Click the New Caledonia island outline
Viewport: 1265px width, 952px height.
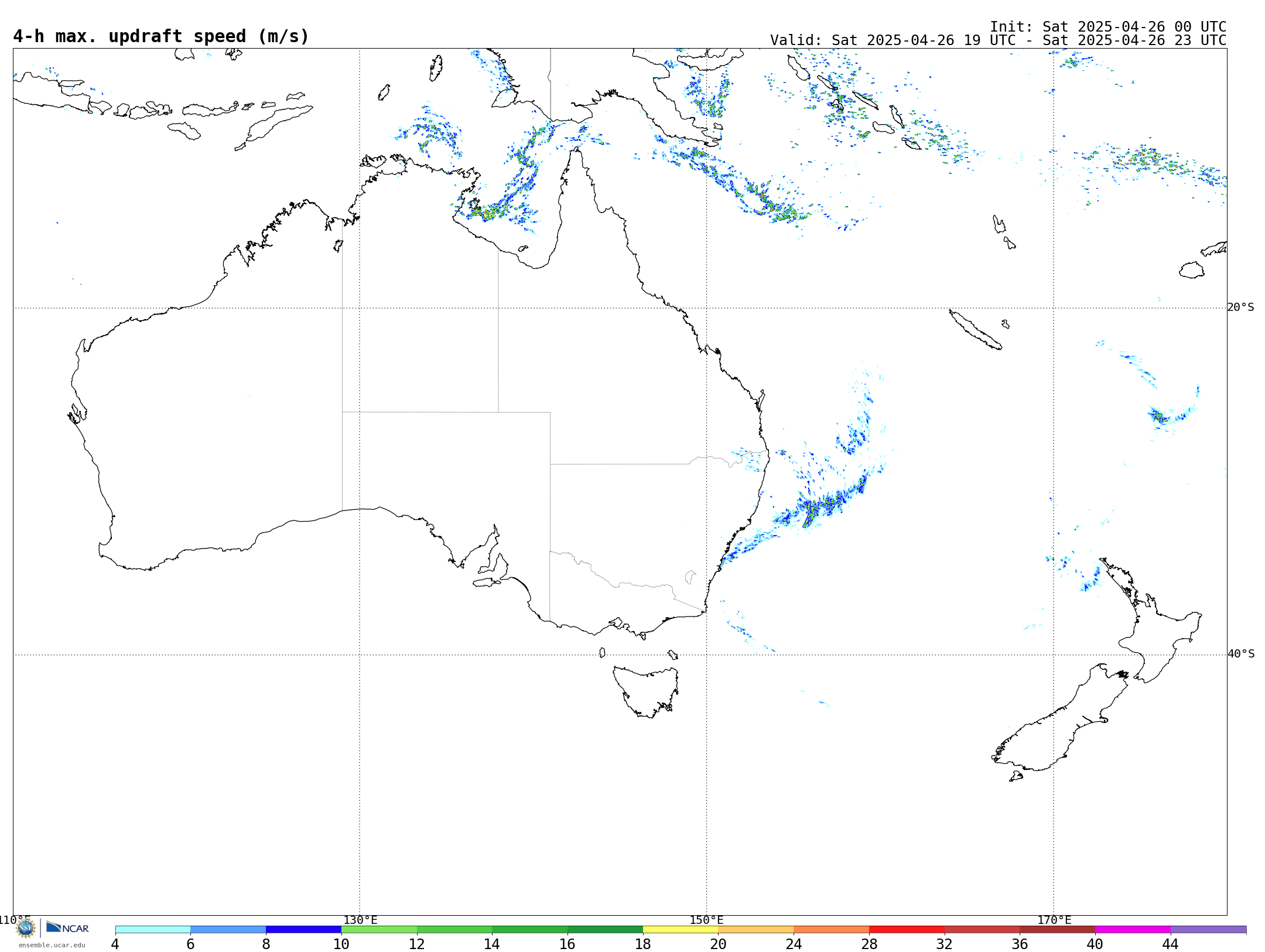[975, 330]
